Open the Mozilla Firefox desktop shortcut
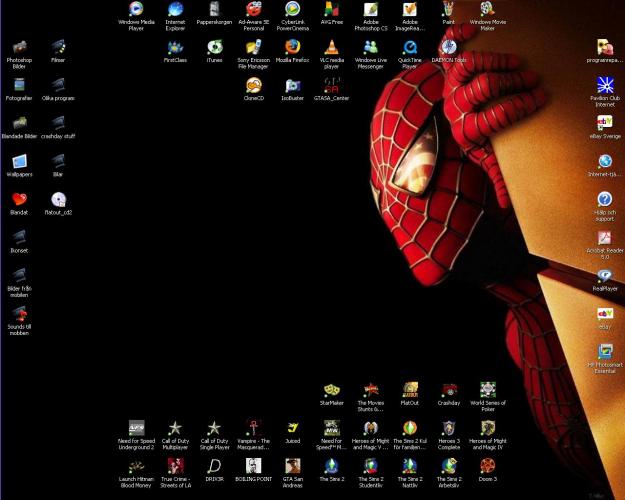The width and height of the screenshot is (625, 500). (292, 47)
